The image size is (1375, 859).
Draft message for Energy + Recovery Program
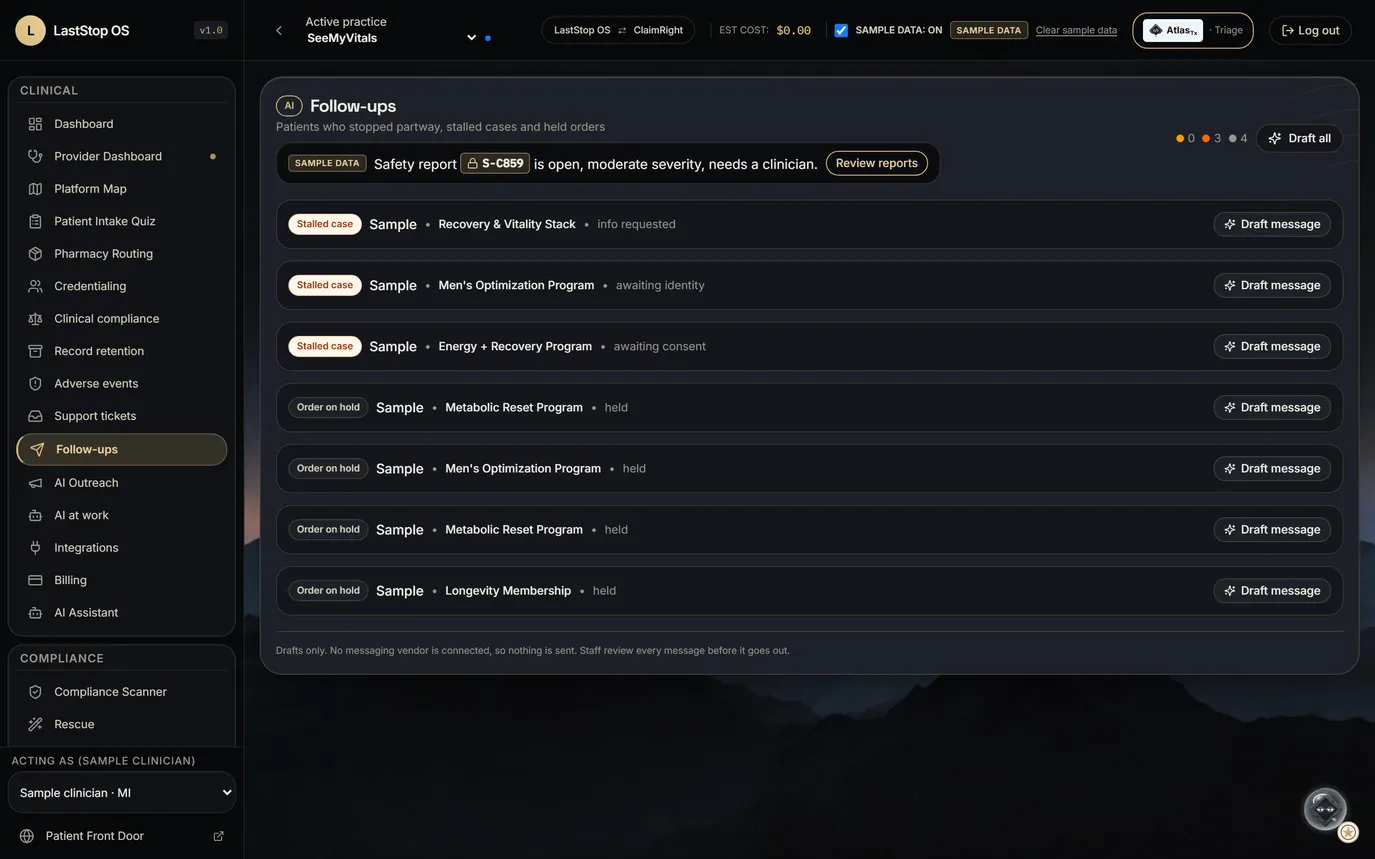click(1272, 346)
